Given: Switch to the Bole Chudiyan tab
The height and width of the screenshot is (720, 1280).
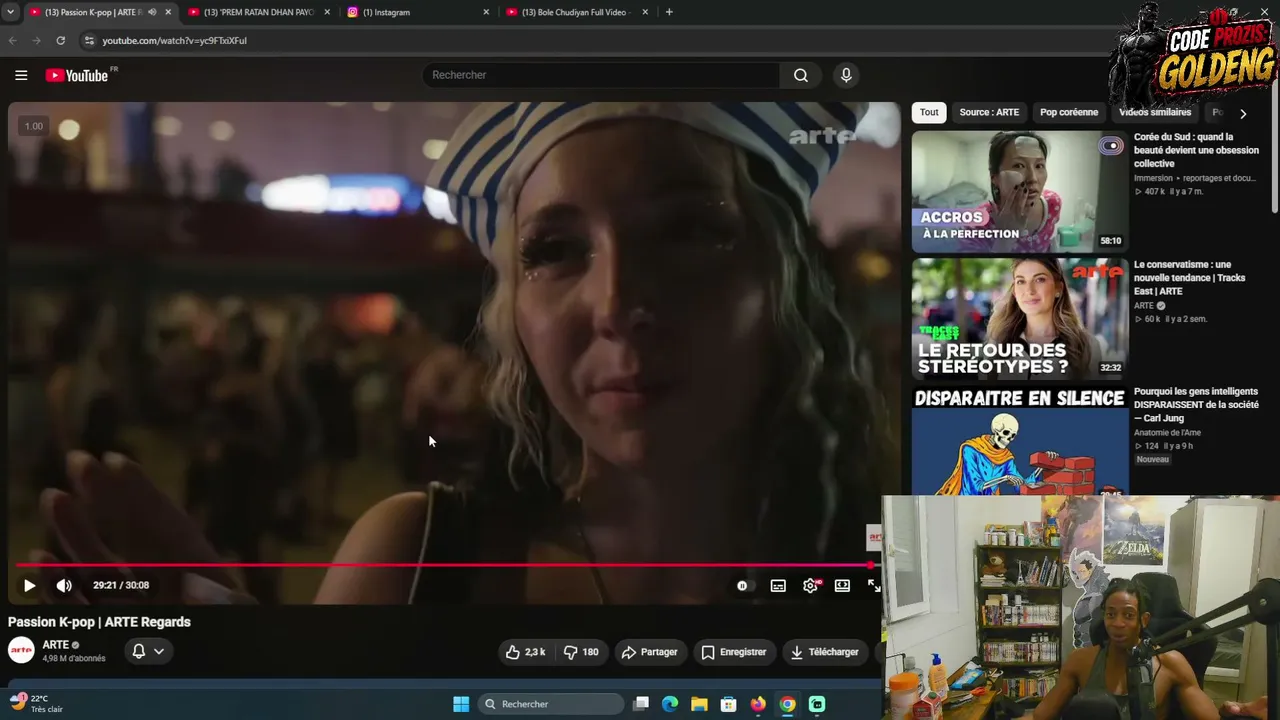Looking at the screenshot, I should click(x=575, y=12).
